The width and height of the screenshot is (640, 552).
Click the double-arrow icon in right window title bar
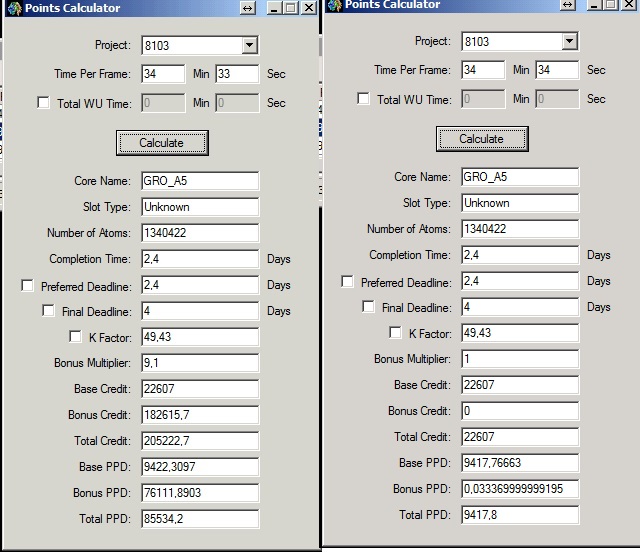568,4
